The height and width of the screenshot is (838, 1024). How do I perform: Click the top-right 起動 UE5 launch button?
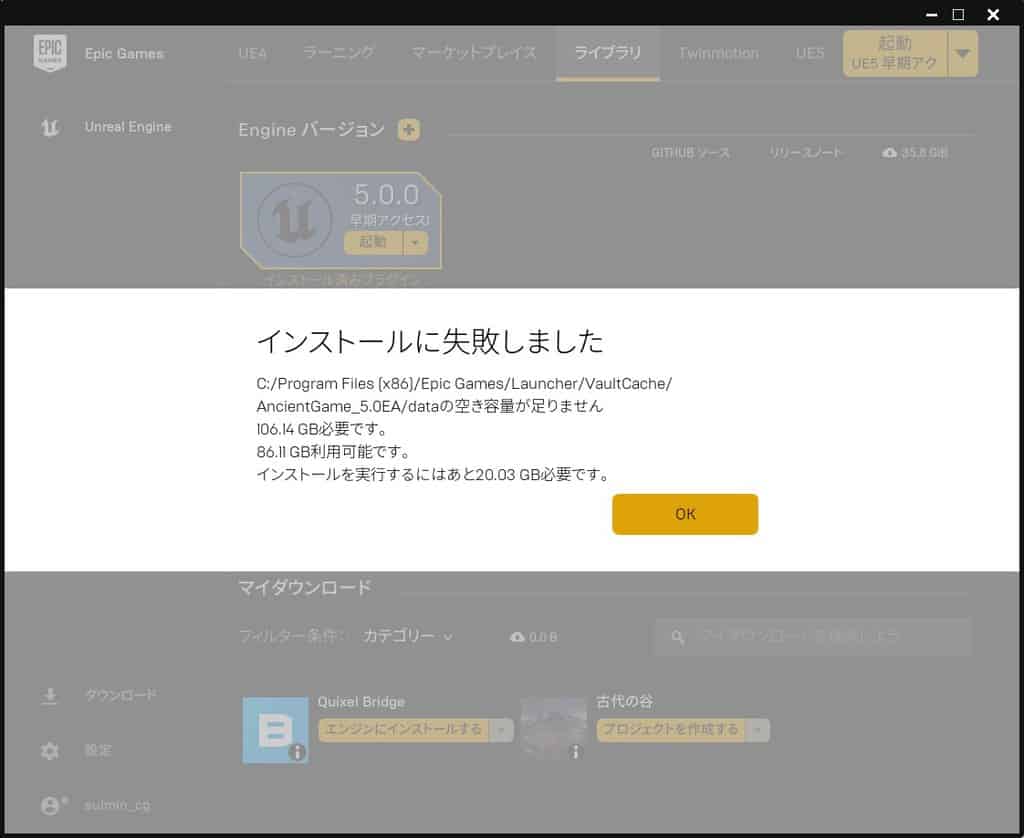[895, 54]
